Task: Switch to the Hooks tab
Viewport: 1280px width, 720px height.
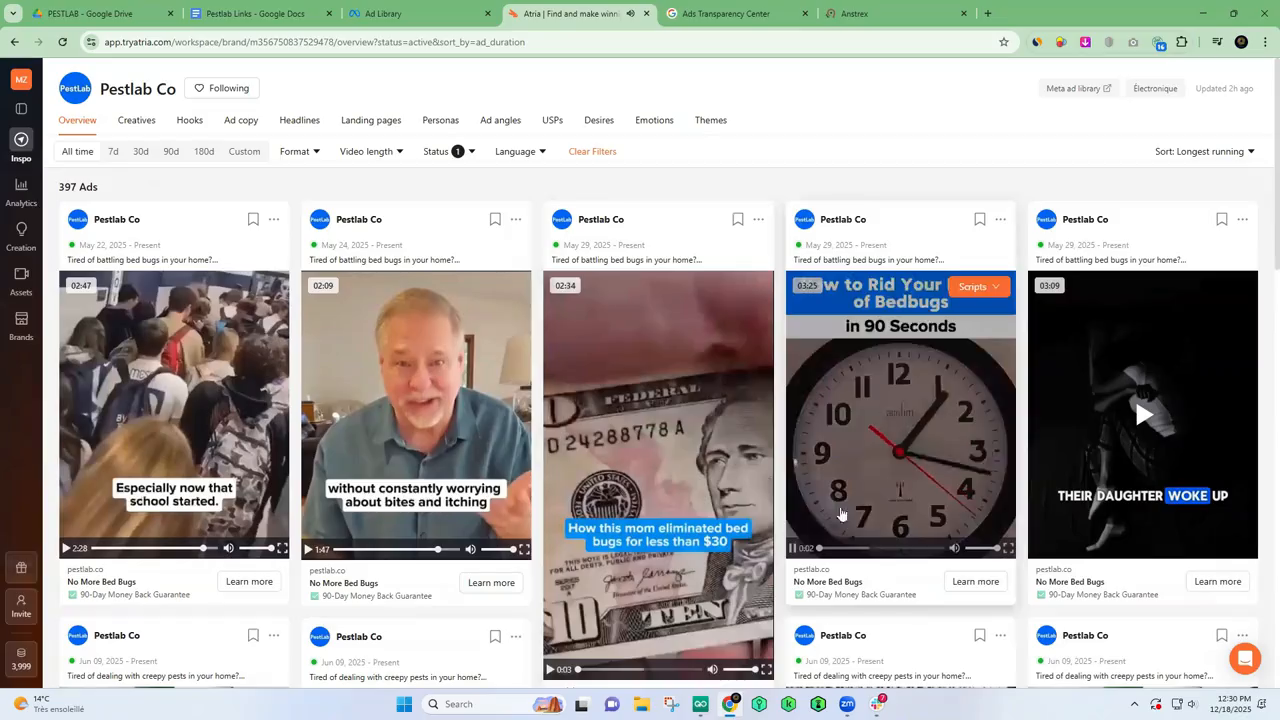Action: click(189, 120)
